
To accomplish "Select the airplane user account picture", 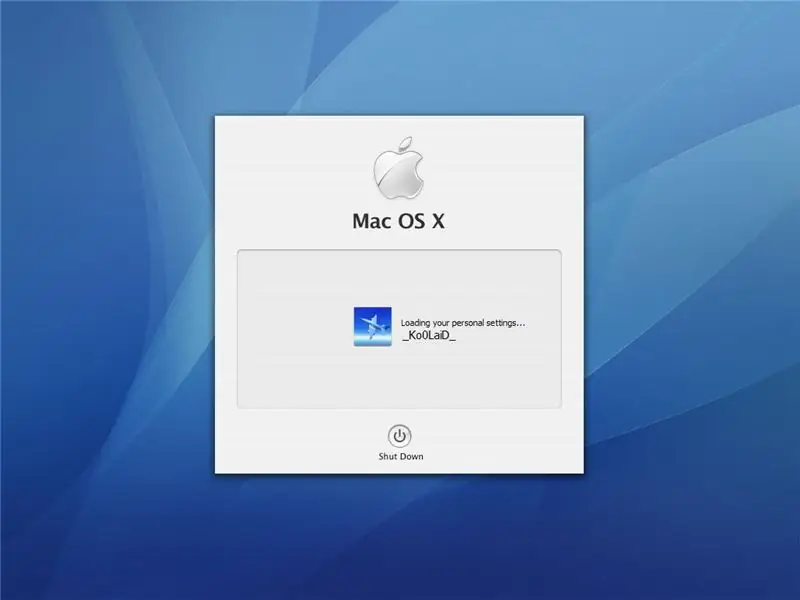I will click(x=372, y=327).
